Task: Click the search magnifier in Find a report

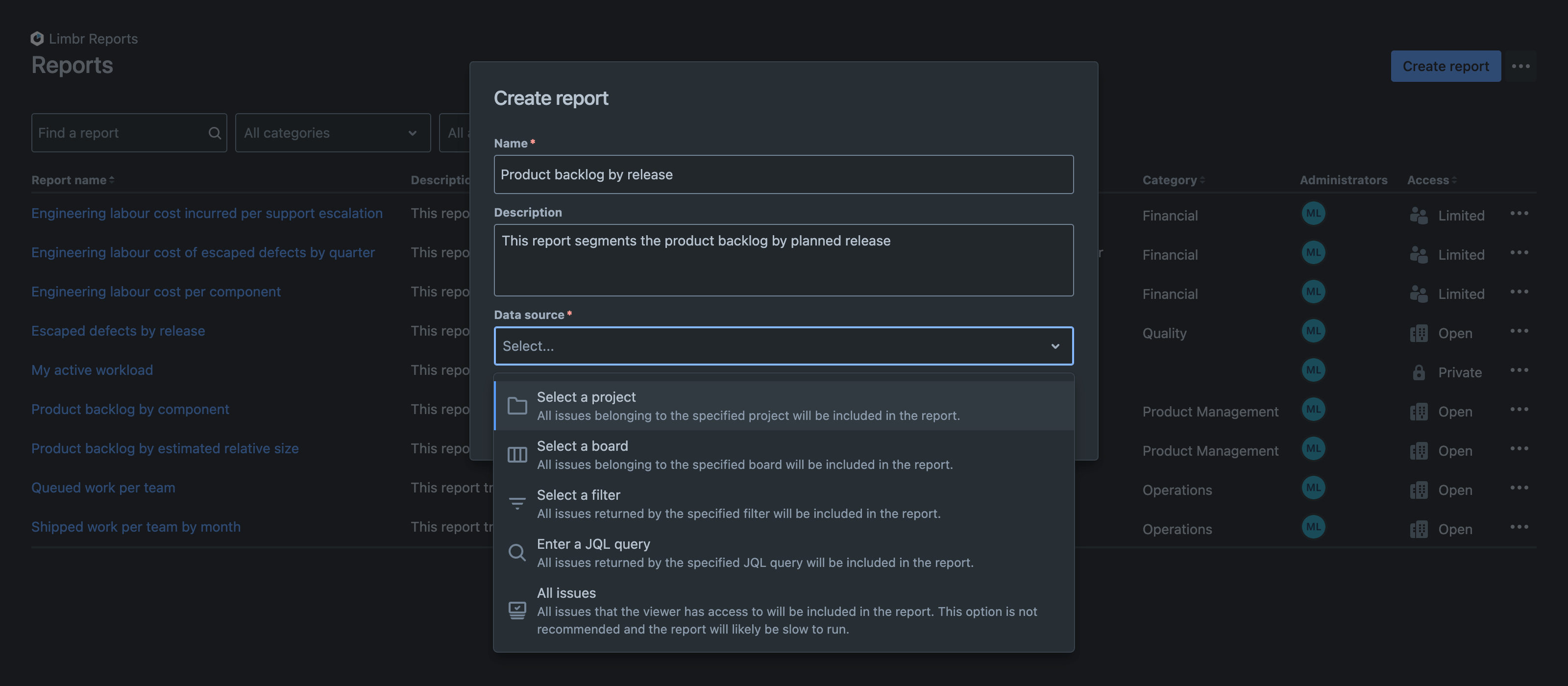Action: 214,133
